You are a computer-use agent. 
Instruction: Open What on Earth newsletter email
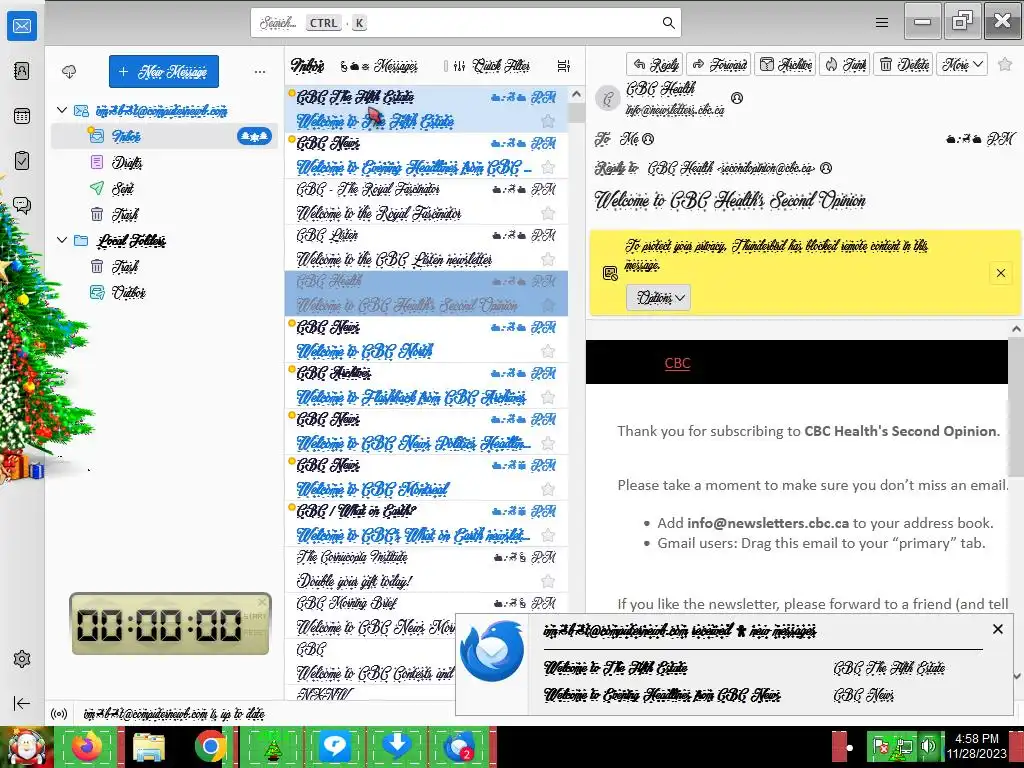[426, 524]
